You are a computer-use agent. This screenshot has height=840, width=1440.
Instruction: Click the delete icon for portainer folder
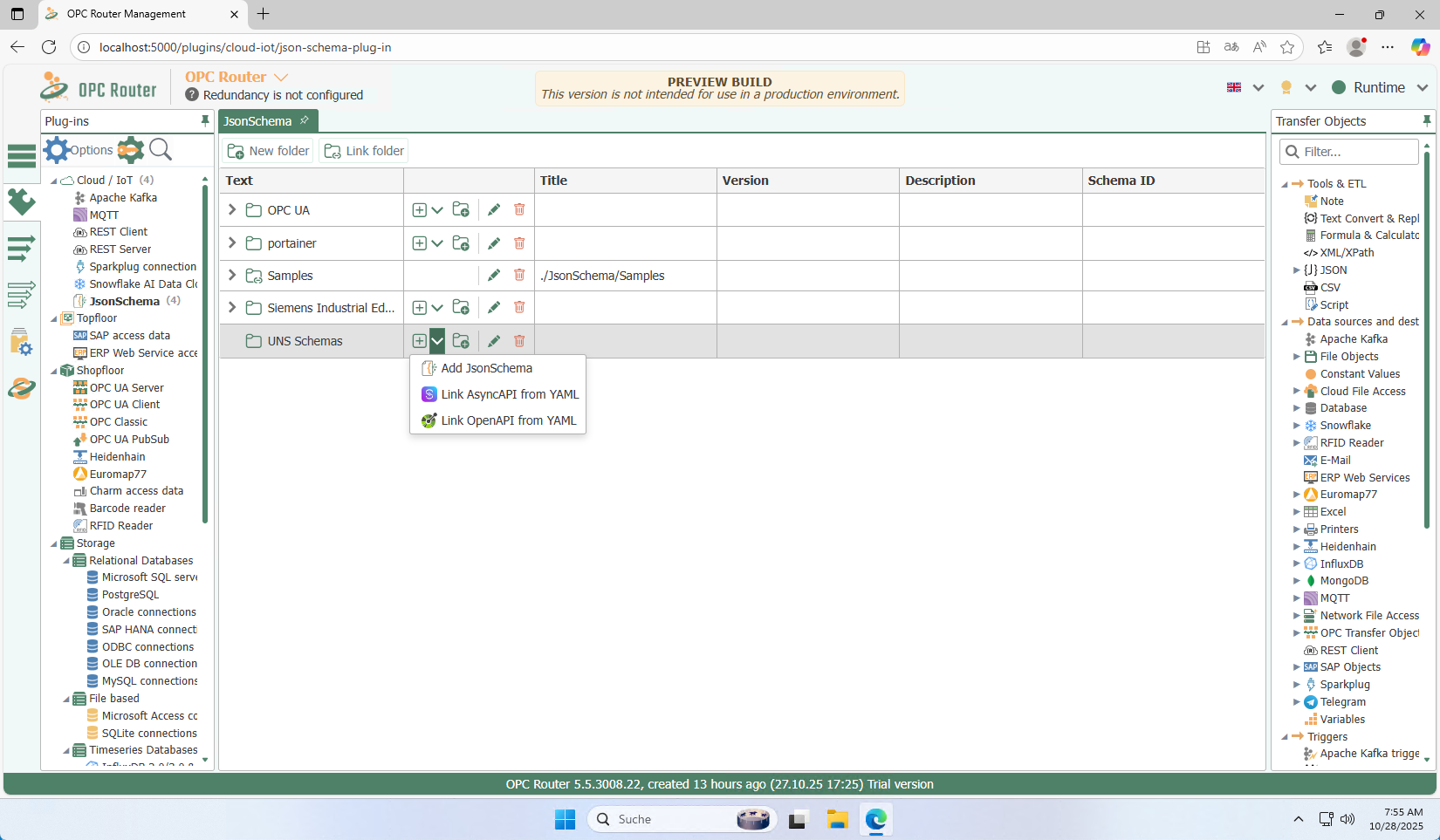pos(519,242)
